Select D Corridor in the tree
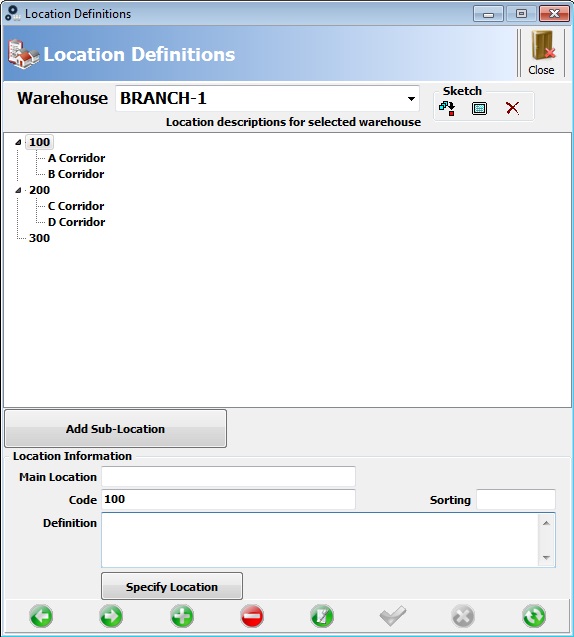 (76, 222)
